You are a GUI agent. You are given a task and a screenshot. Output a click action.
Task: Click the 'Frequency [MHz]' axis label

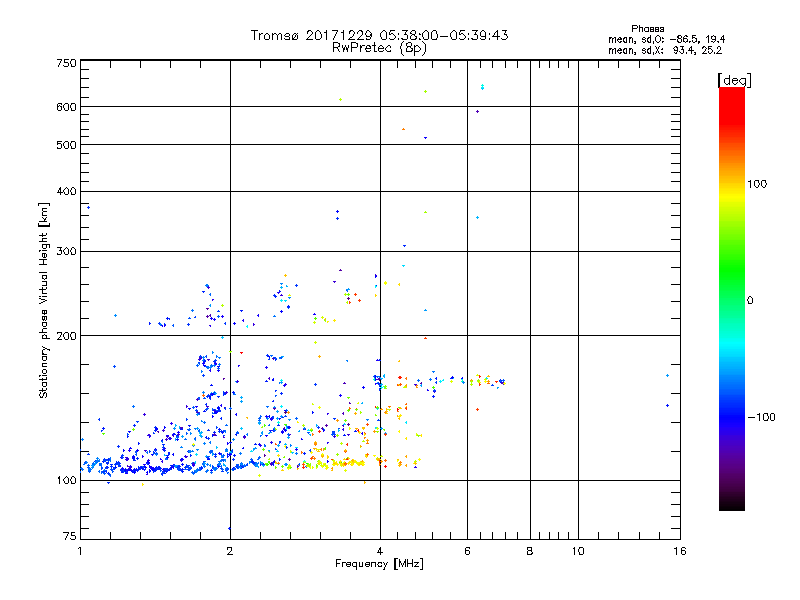tap(379, 564)
